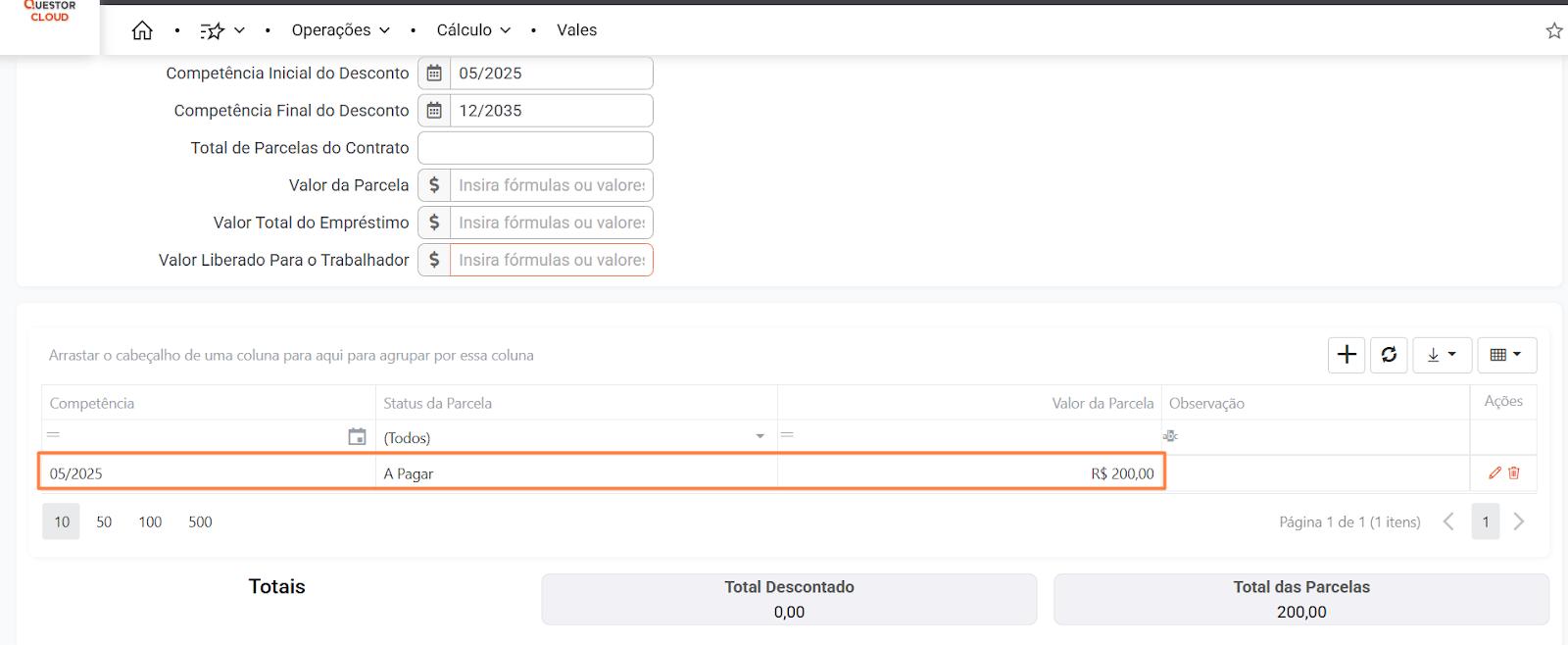Set page size to 50 items

(x=104, y=521)
